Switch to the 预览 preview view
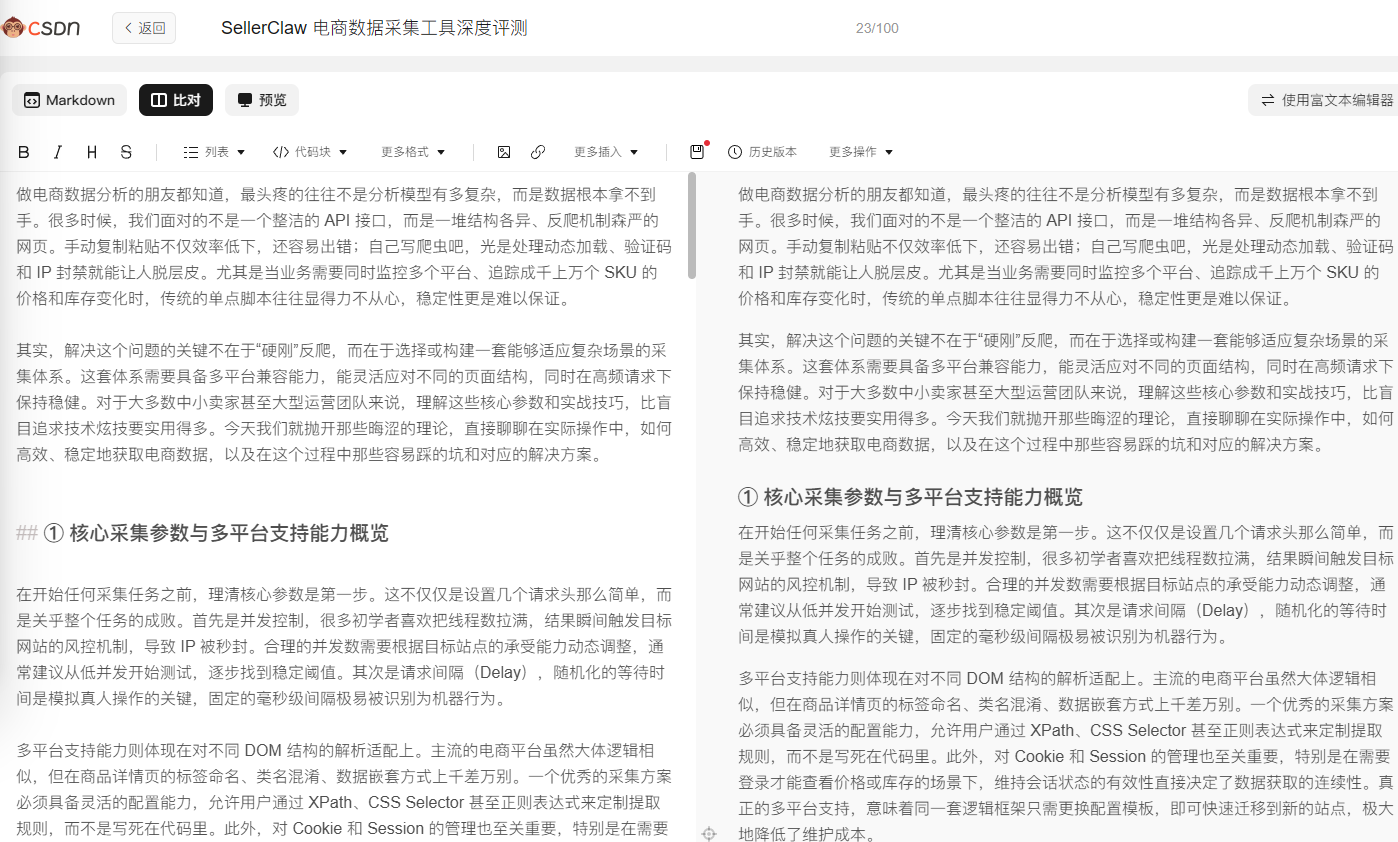 tap(262, 100)
